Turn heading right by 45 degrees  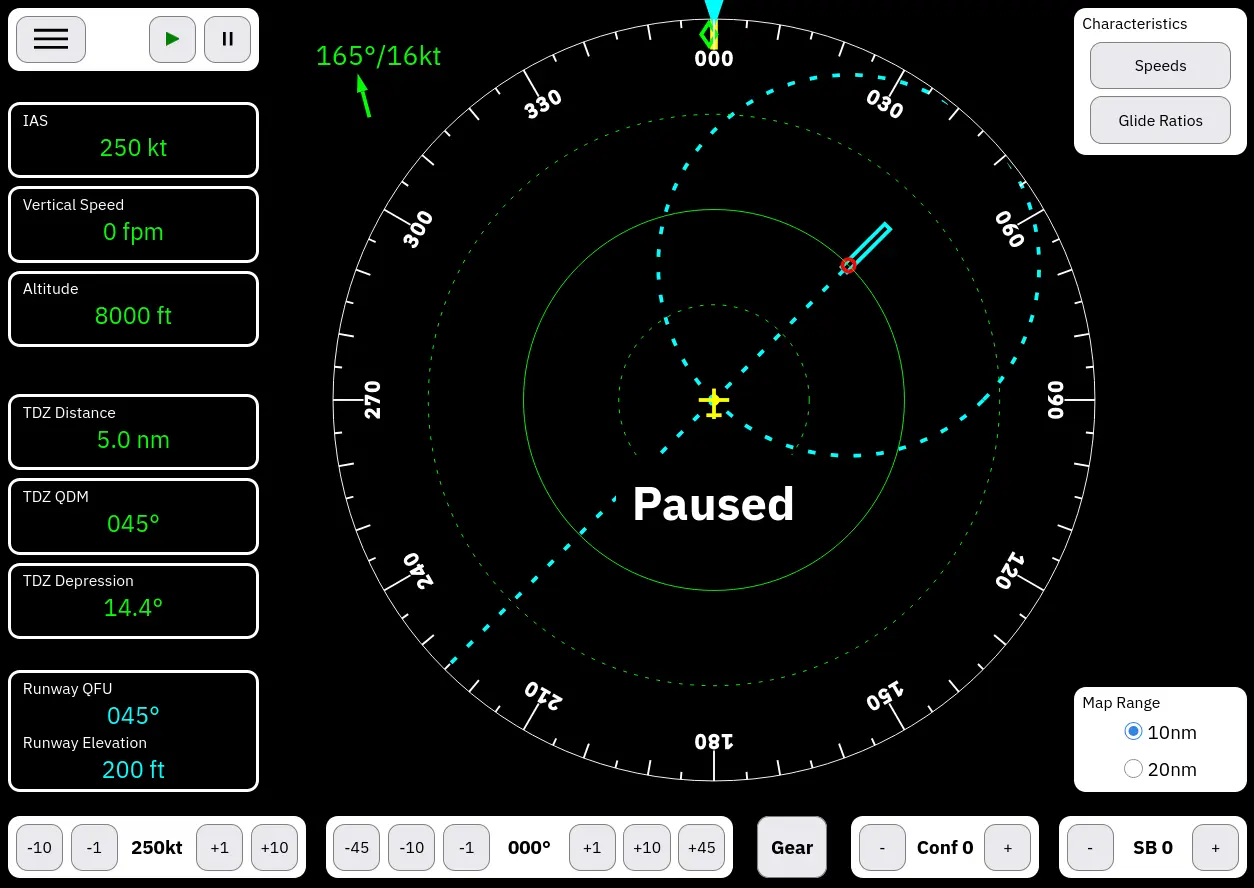coord(702,847)
